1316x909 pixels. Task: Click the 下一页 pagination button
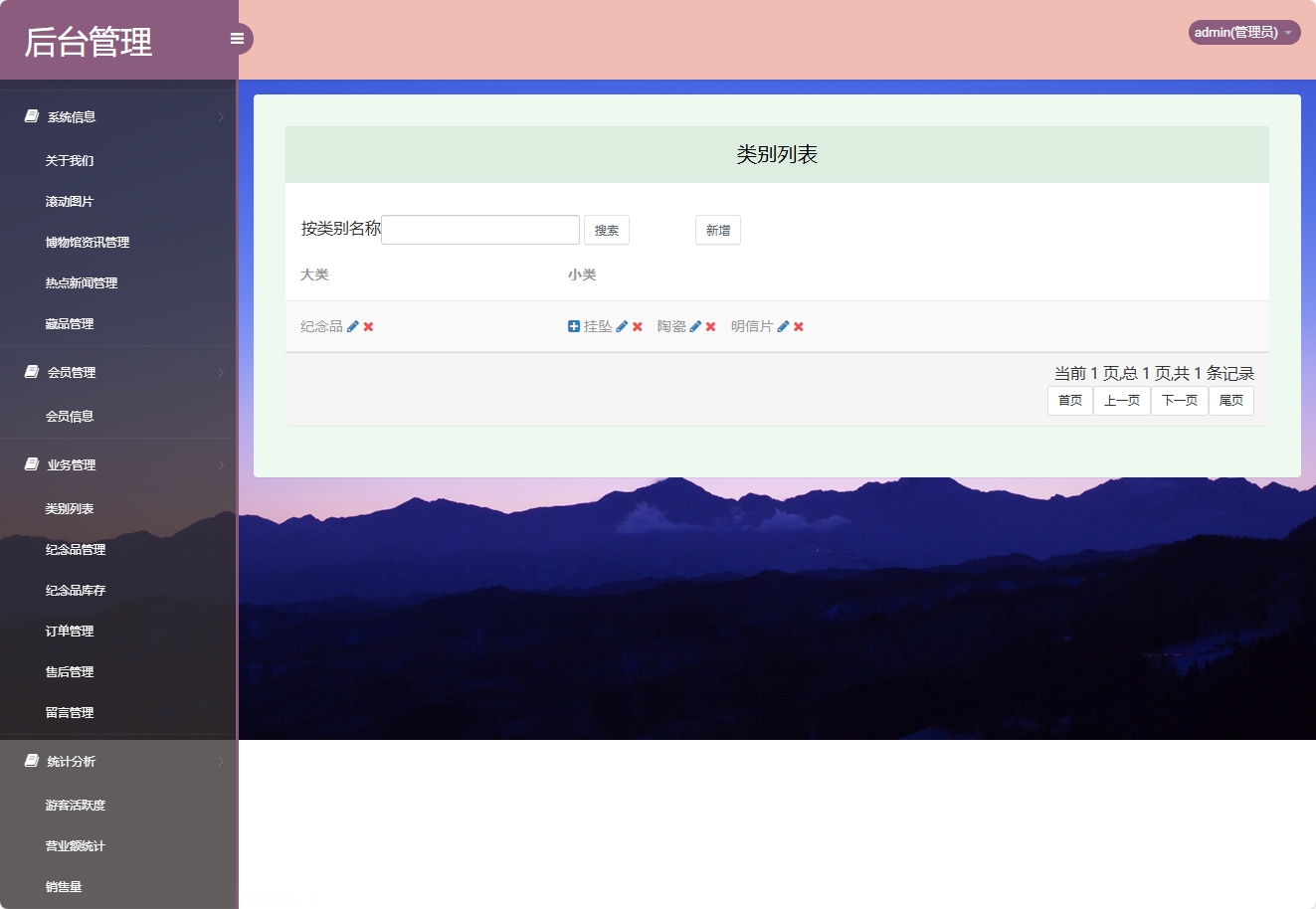[x=1180, y=401]
